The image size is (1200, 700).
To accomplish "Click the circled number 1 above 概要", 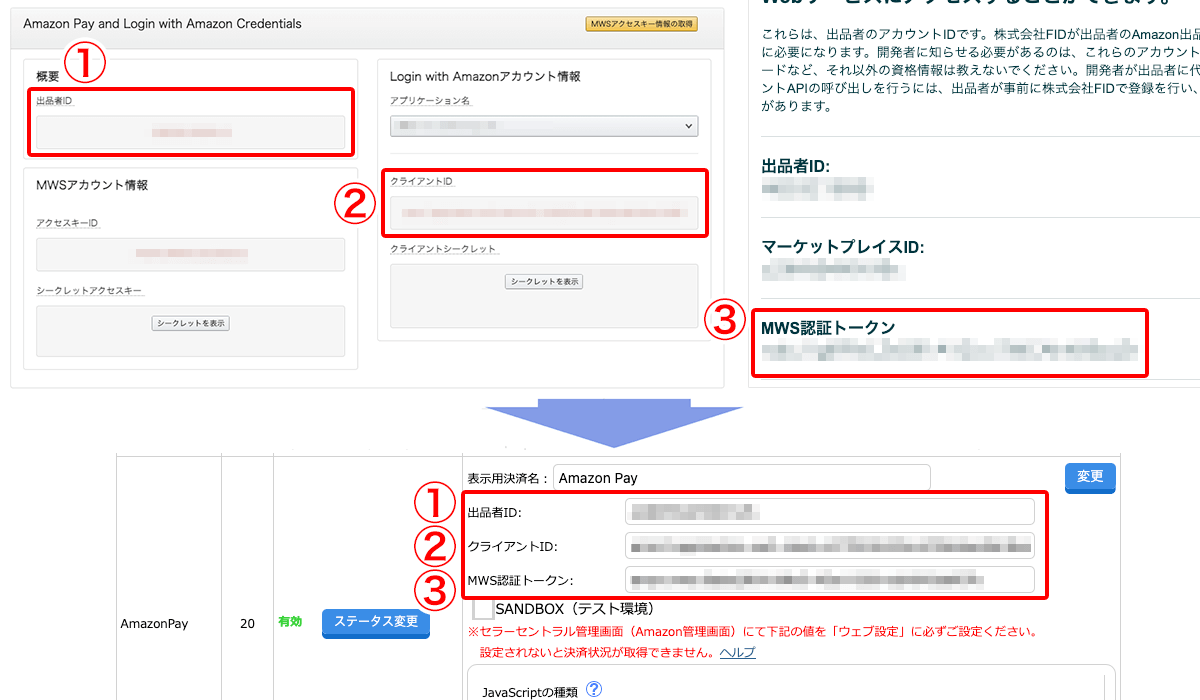I will pos(85,64).
